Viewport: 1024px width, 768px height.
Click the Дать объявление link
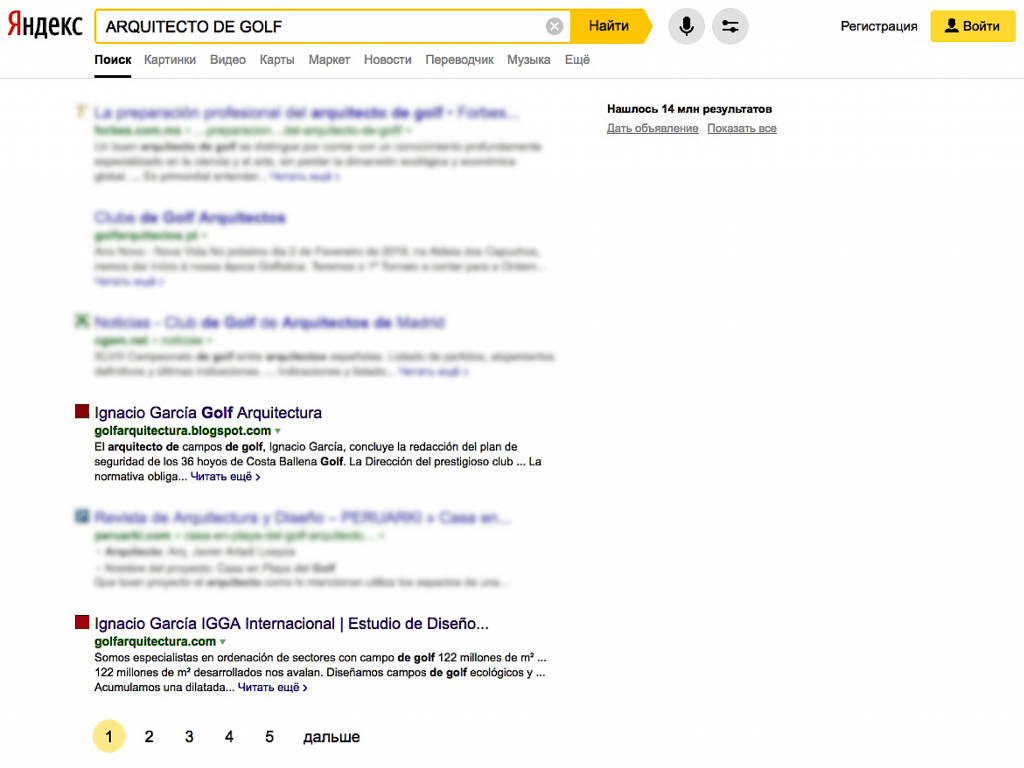(x=652, y=129)
